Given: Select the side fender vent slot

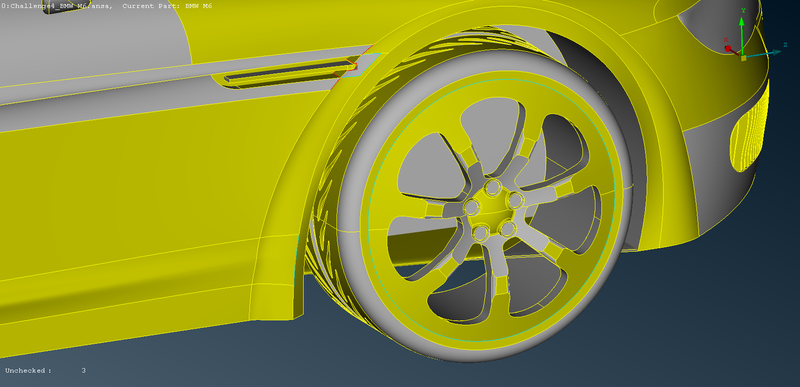Looking at the screenshot, I should point(289,71).
